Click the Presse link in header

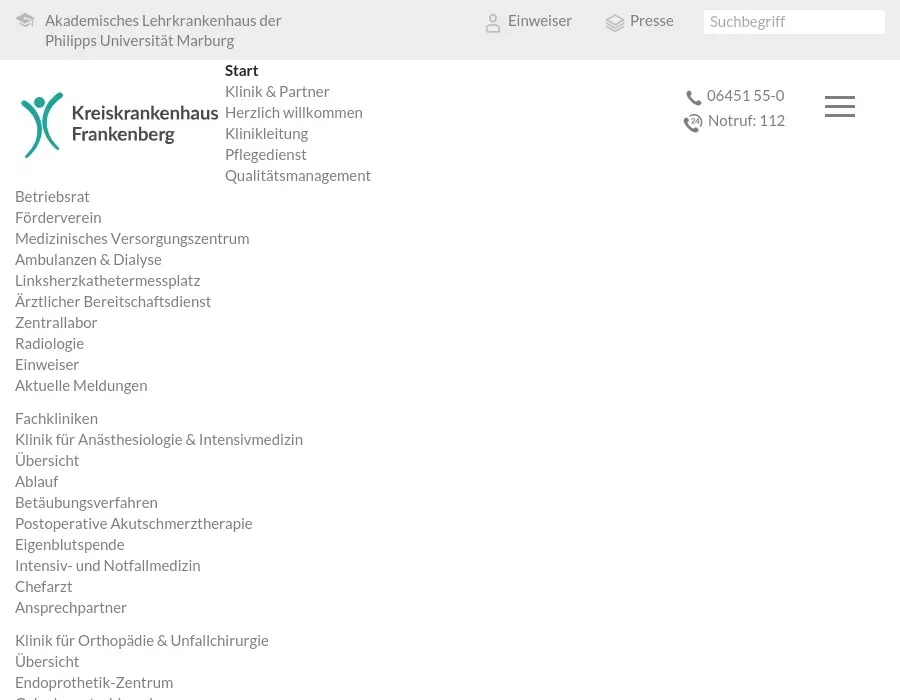(651, 21)
